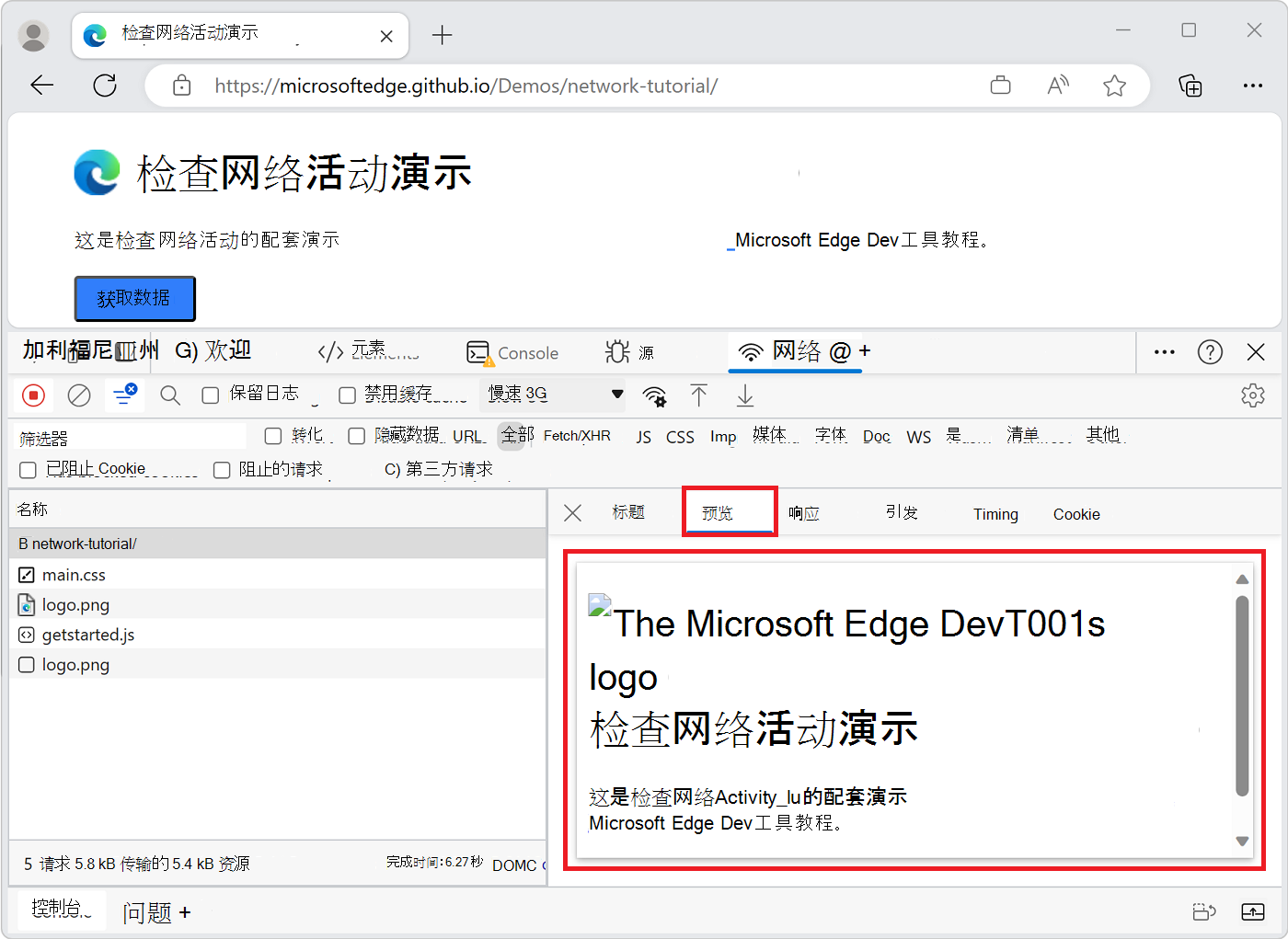Open DevTools help question mark icon
Screen dimensions: 1288x939
click(1210, 352)
